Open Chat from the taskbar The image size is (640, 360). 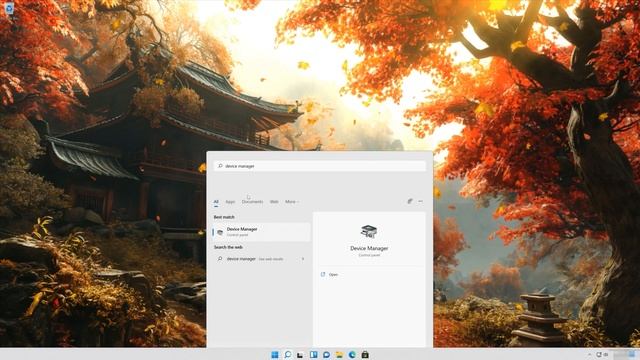326,354
